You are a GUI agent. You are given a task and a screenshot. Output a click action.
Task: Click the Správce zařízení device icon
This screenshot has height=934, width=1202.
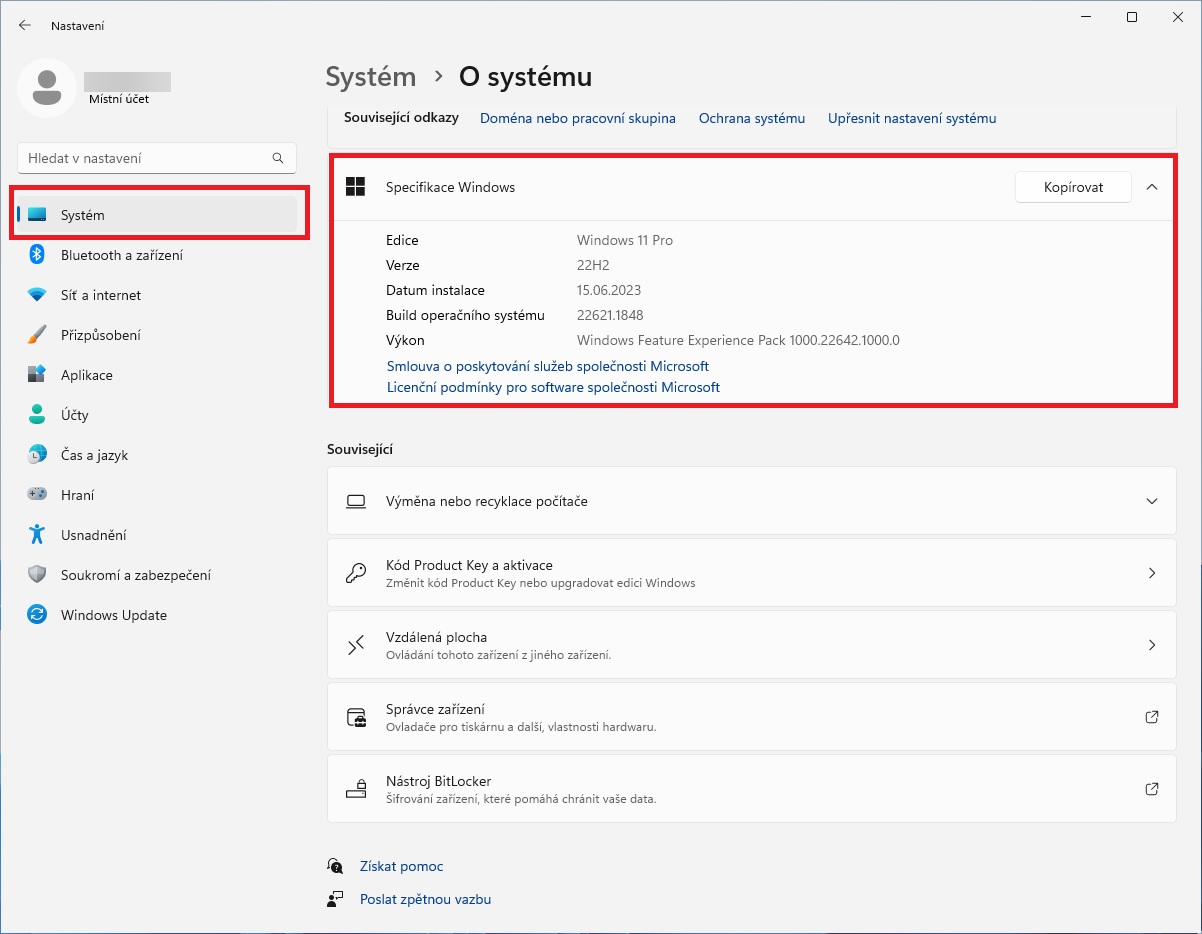[x=355, y=717]
